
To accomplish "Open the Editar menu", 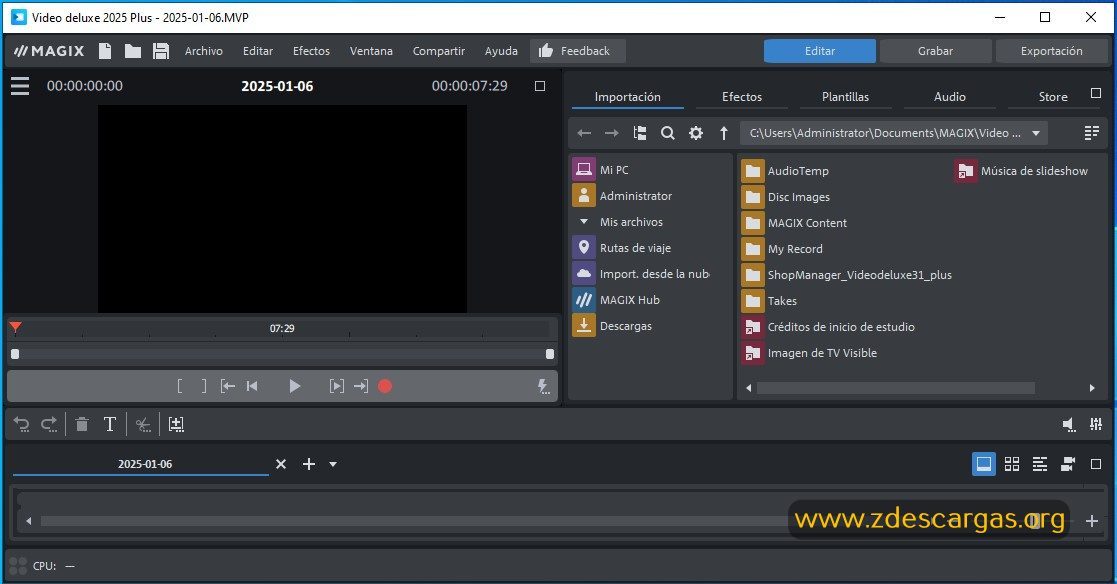I will 258,51.
